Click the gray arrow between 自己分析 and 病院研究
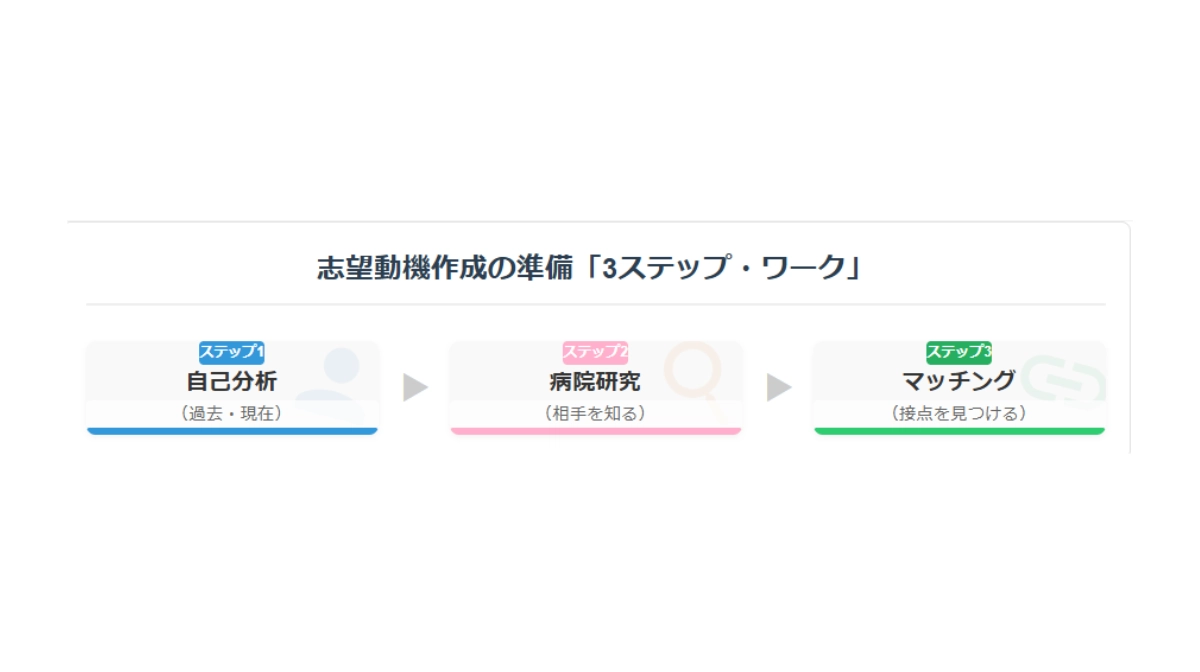This screenshot has width=1200, height=672. pos(415,387)
